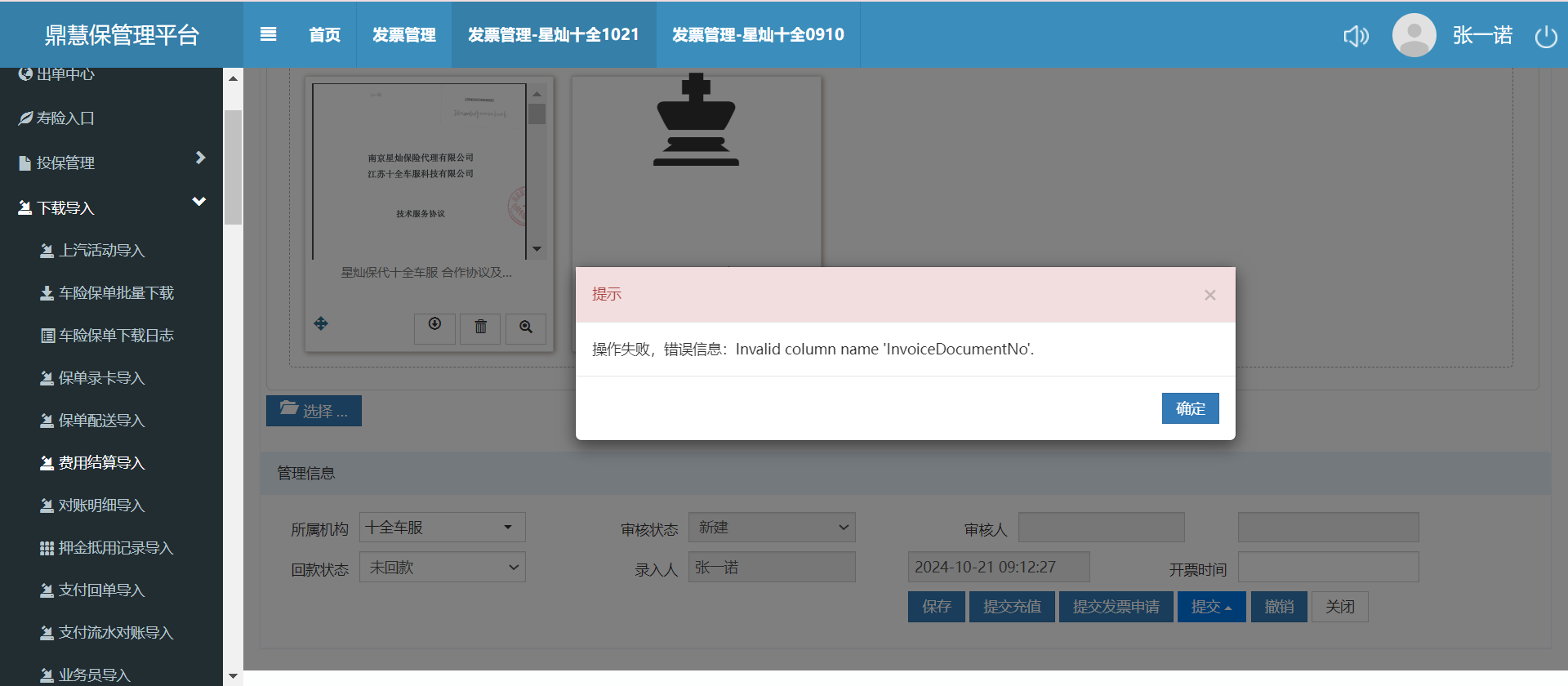Switch to the 首页 tab
The height and width of the screenshot is (686, 1568).
click(324, 35)
